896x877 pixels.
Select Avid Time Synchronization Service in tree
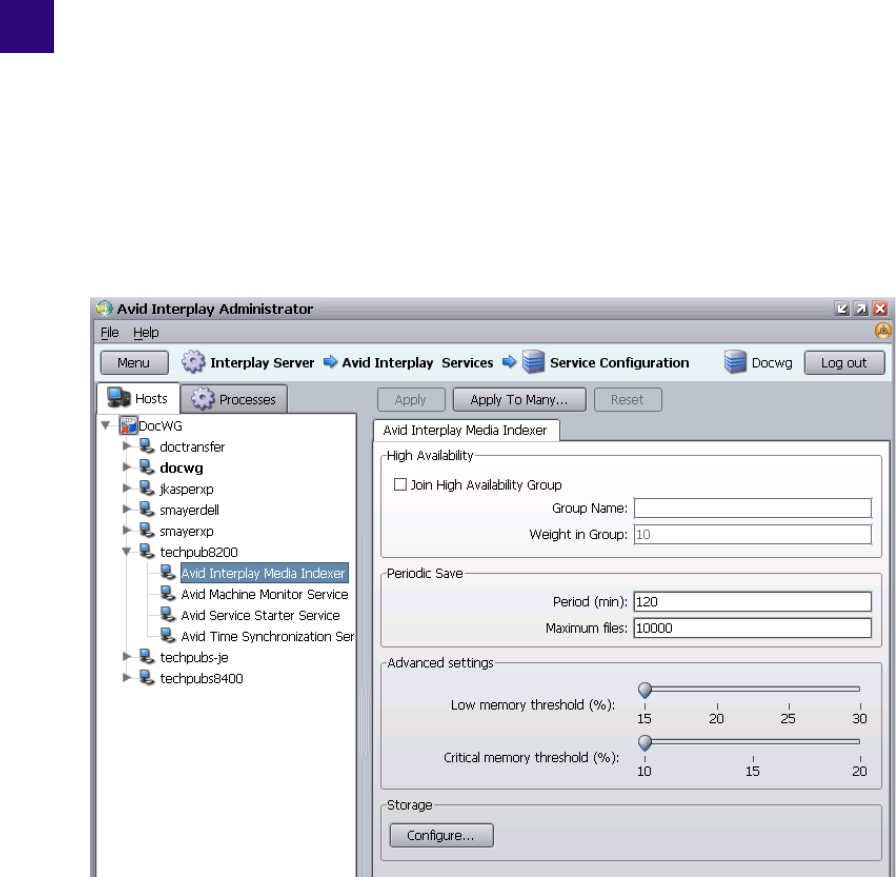267,636
